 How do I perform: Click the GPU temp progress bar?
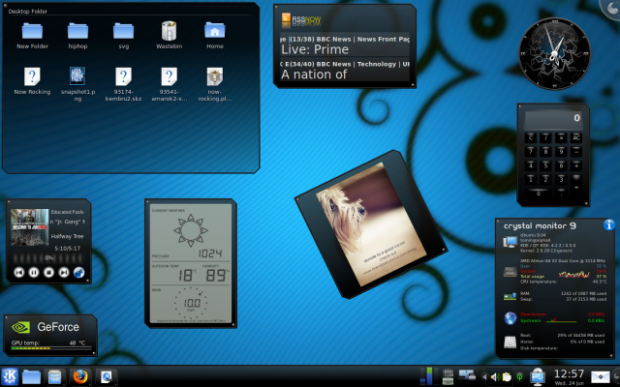[x=50, y=349]
